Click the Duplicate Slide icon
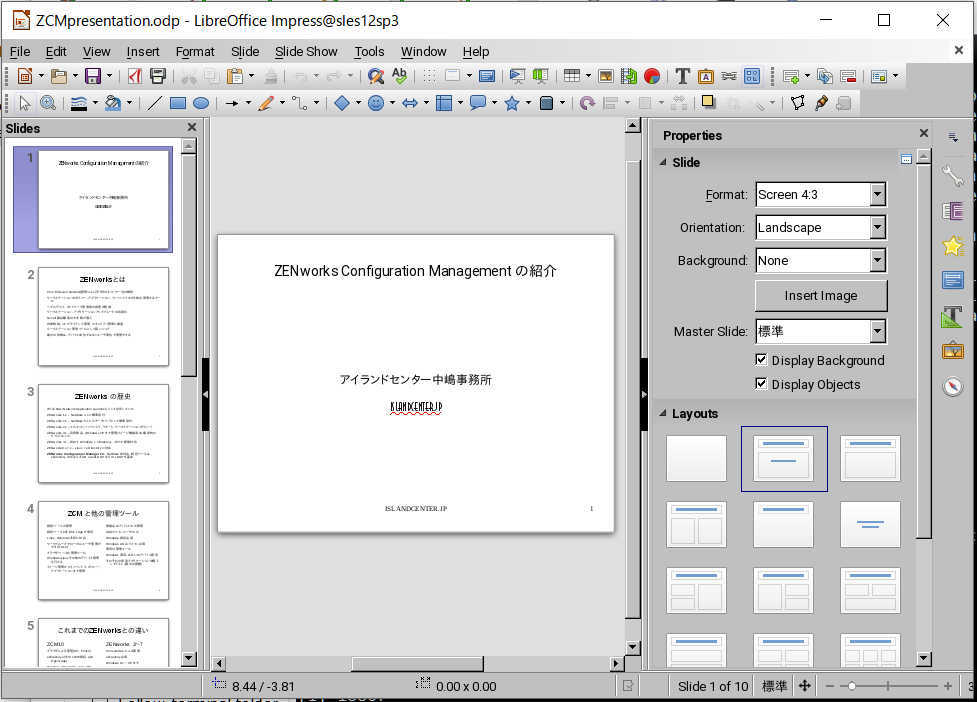The image size is (977, 702). point(825,76)
